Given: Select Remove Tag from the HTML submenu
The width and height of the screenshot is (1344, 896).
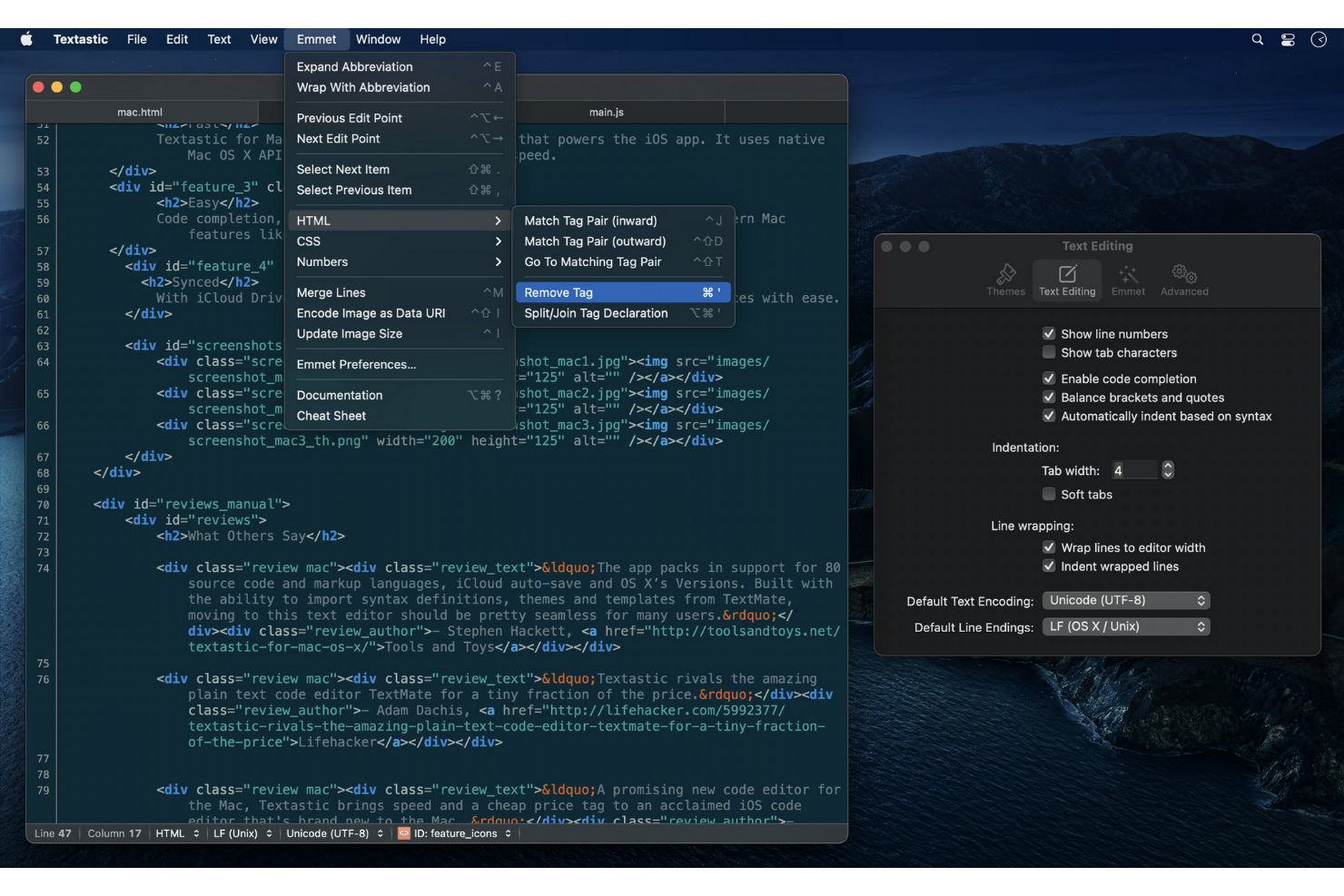Looking at the screenshot, I should click(x=621, y=291).
